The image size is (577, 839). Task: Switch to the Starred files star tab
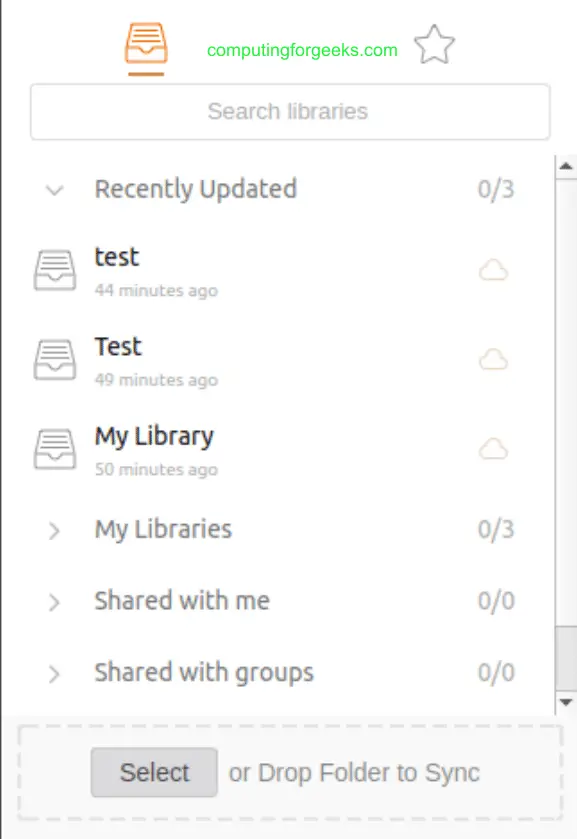tap(435, 45)
